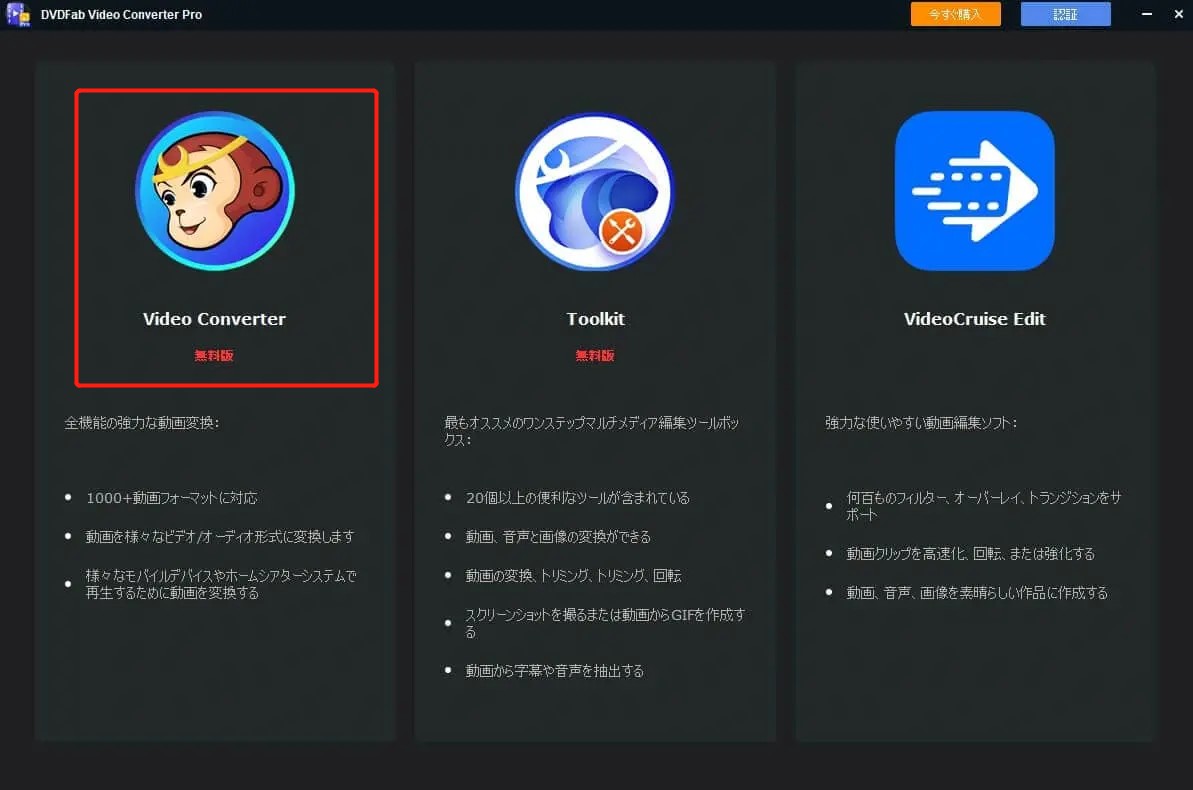Viewport: 1193px width, 790px height.
Task: Click the スクリーンショットを撮る GIF bullet
Action: coord(606,623)
